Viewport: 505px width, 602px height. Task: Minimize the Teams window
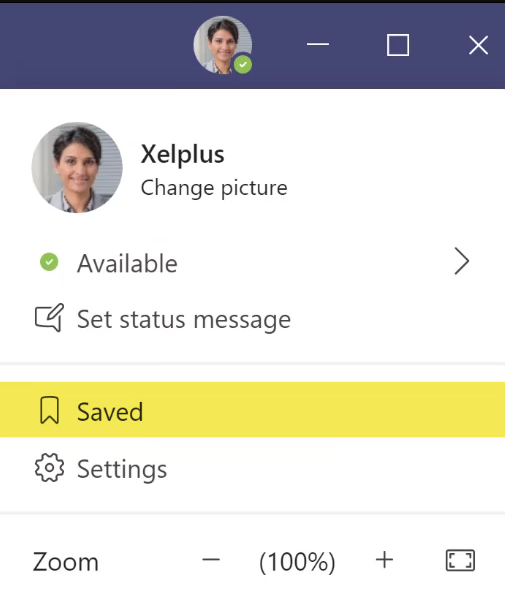pyautogui.click(x=318, y=45)
